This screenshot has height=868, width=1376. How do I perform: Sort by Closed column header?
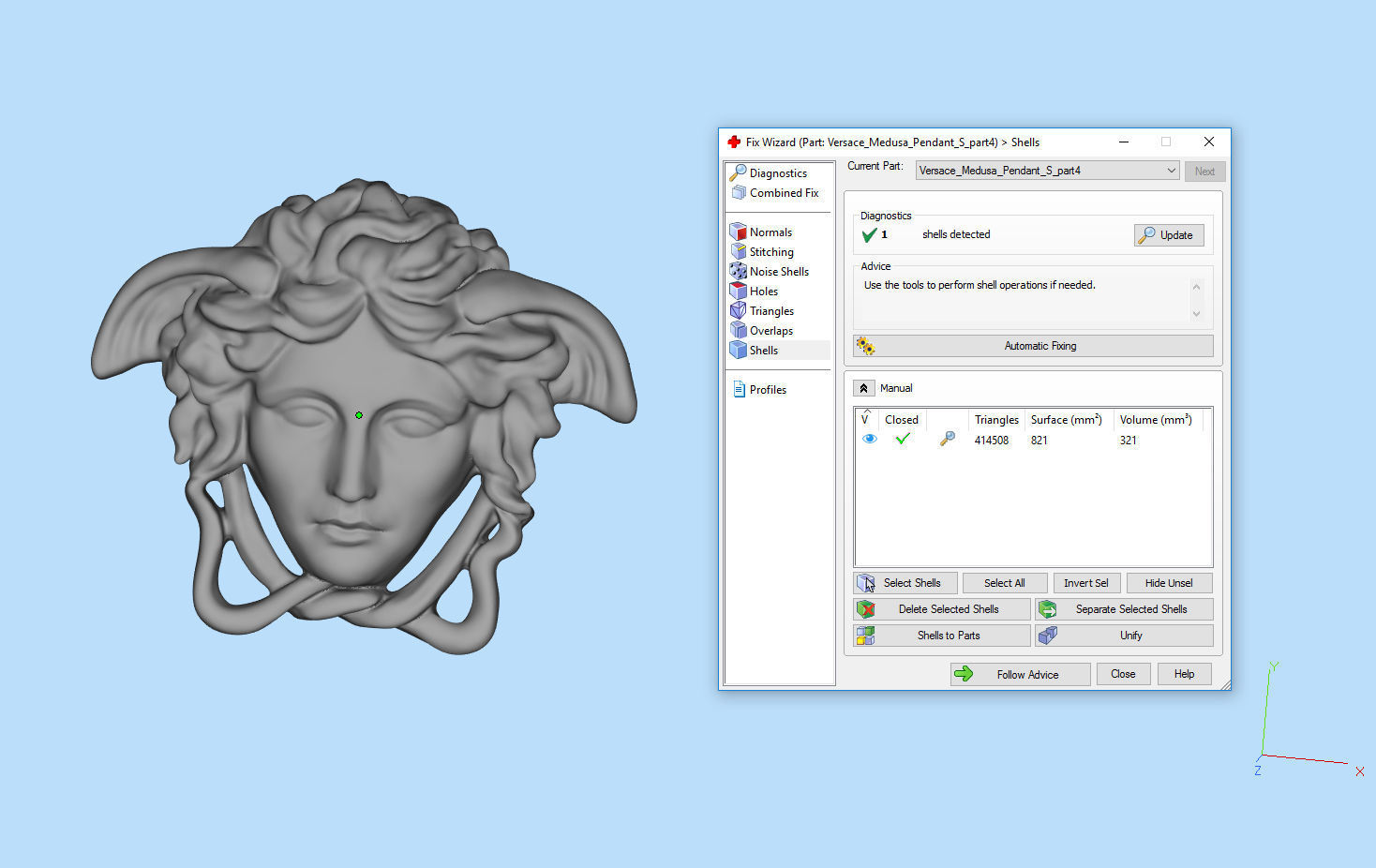pos(902,420)
